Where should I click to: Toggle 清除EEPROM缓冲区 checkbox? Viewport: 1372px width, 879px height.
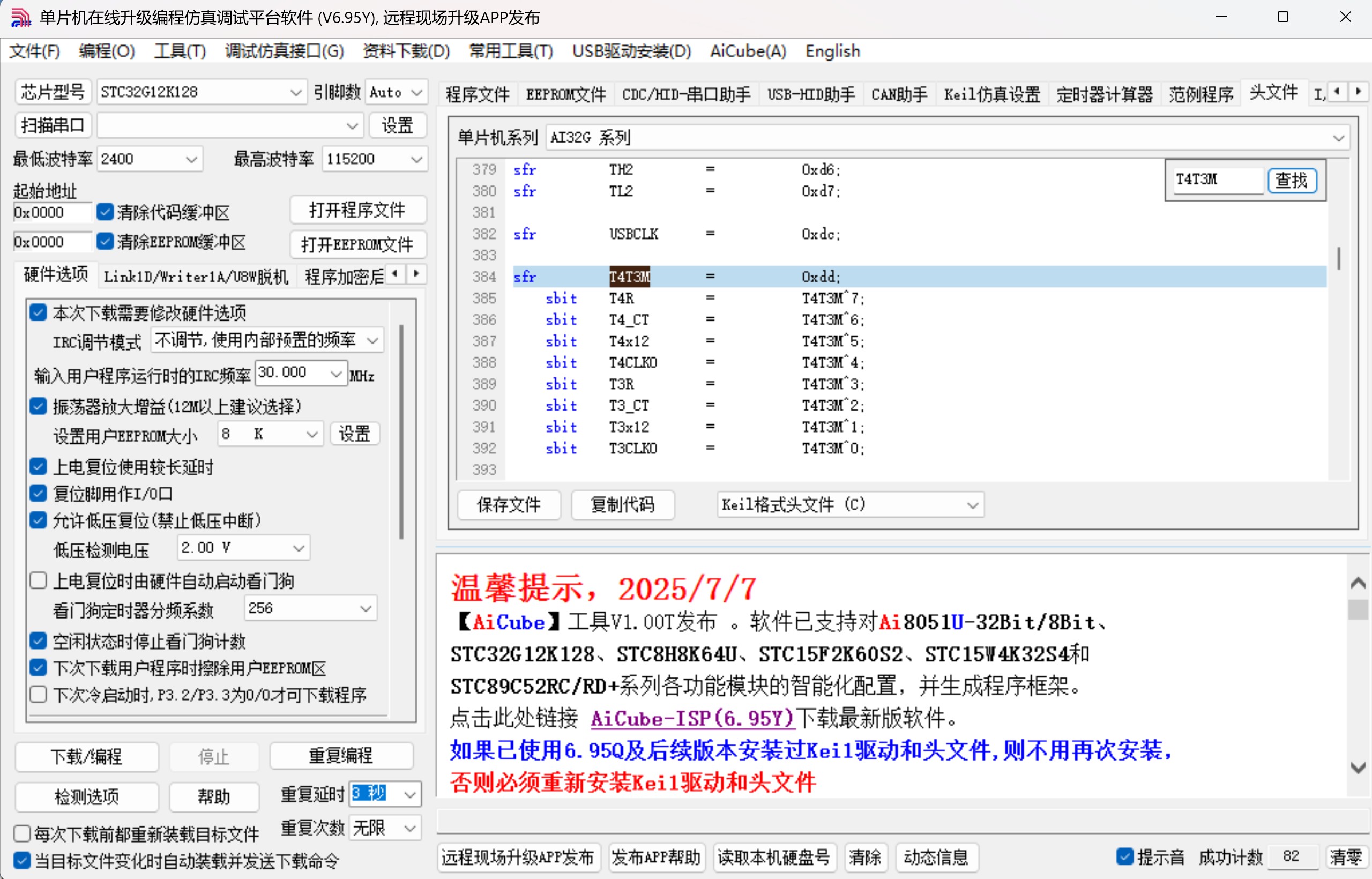tap(105, 241)
